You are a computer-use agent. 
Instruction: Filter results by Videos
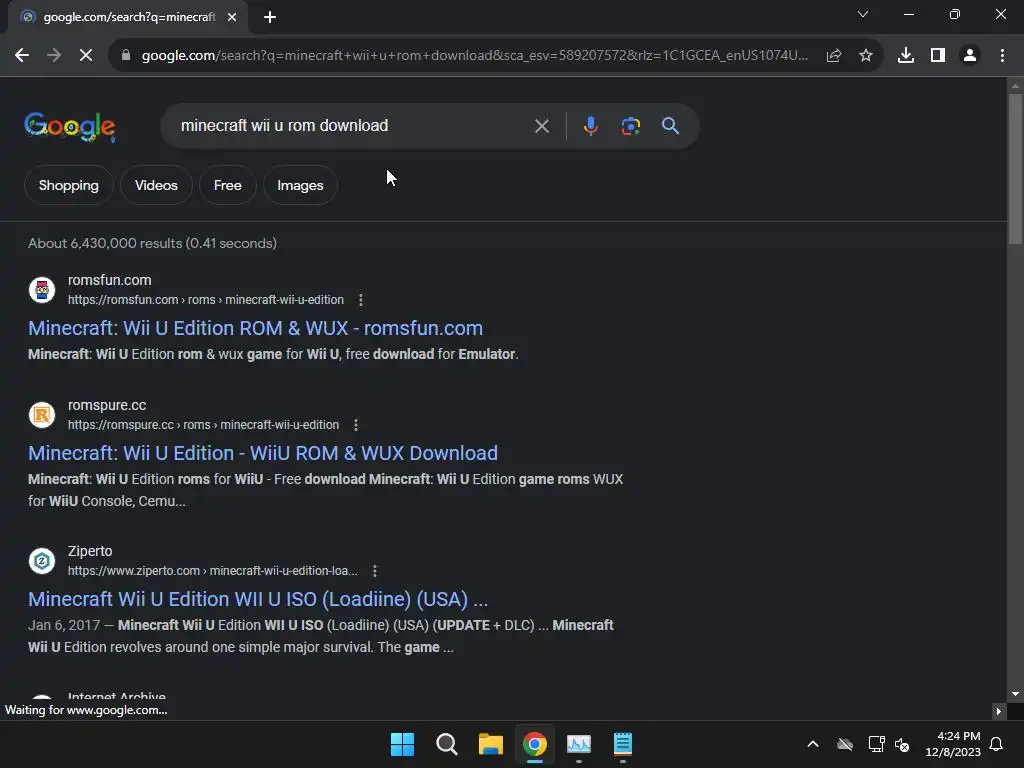[156, 185]
